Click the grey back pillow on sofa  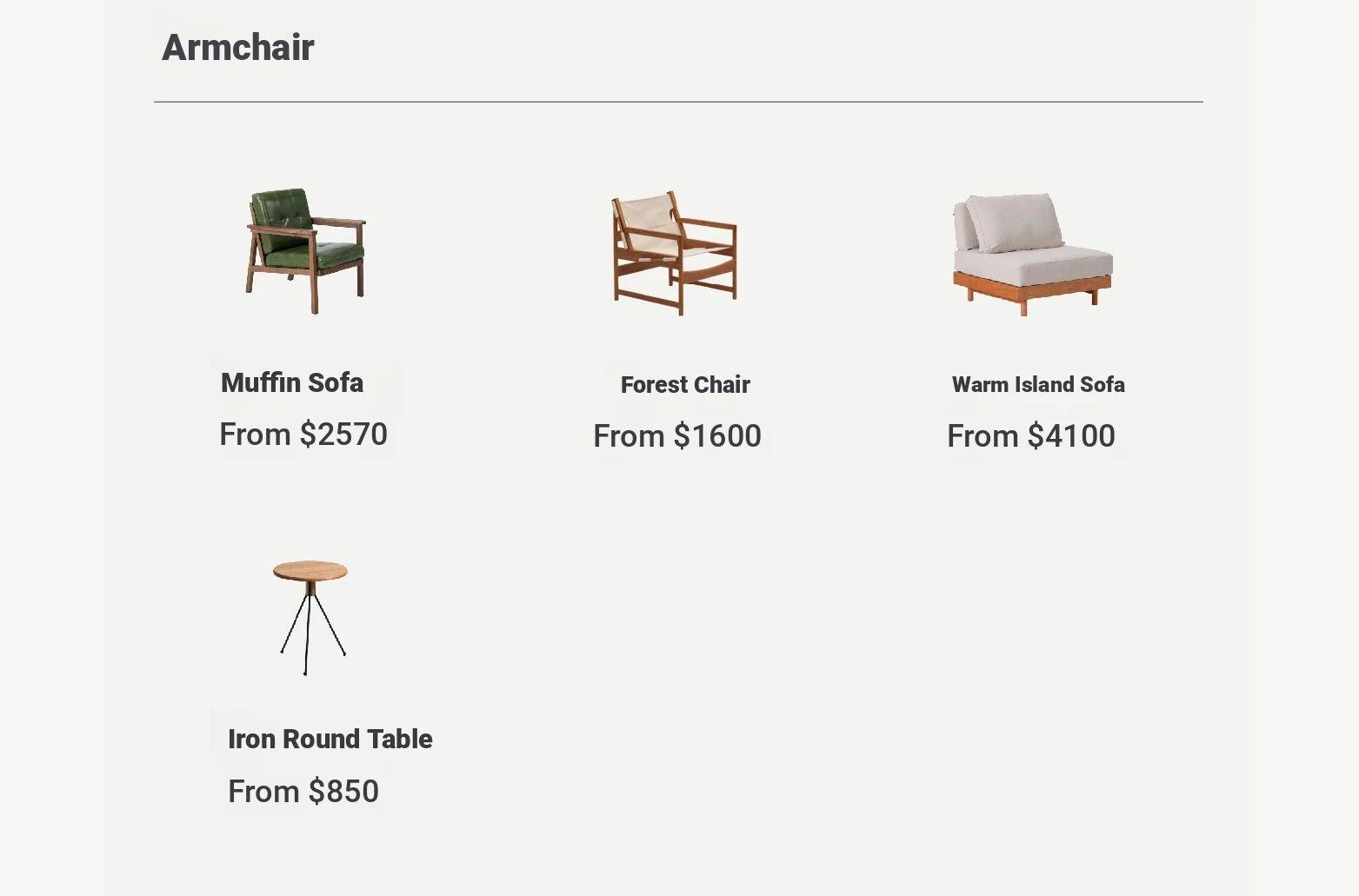coord(1015,222)
